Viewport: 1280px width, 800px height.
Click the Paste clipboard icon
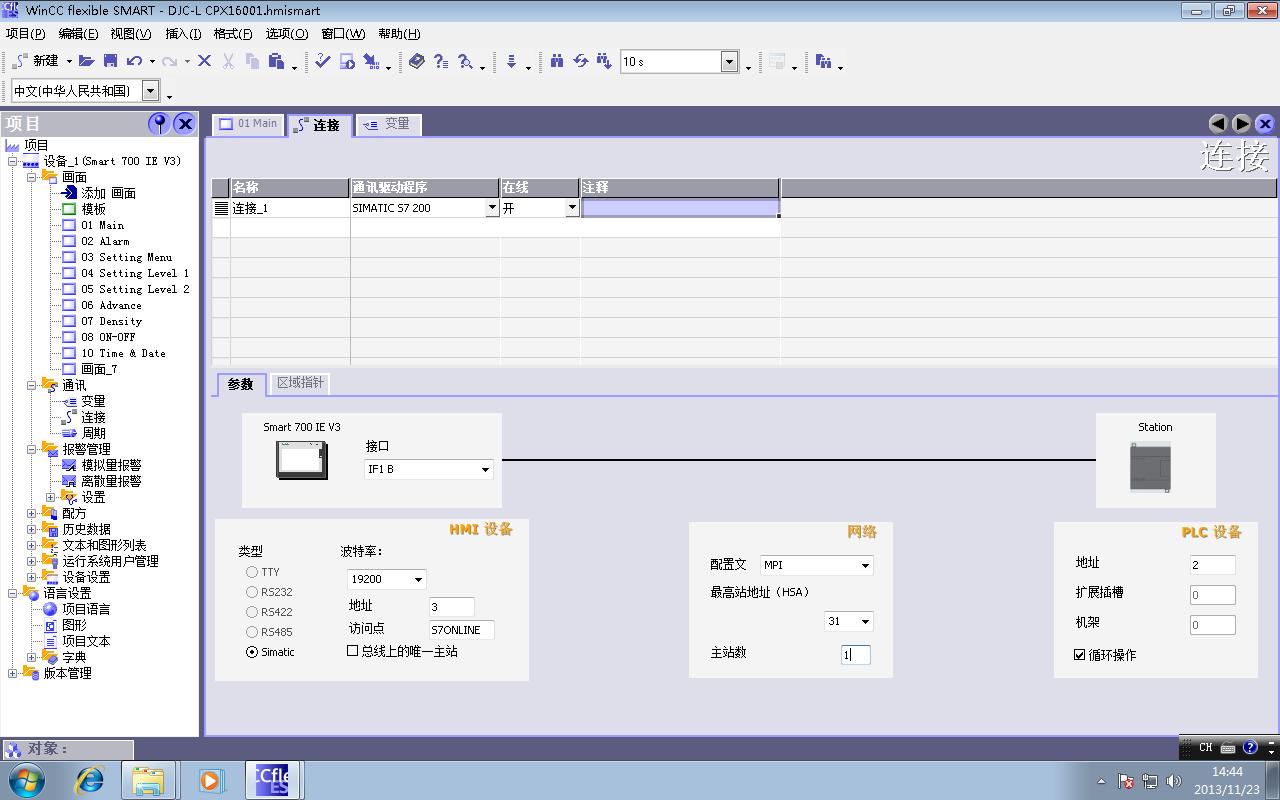pos(277,61)
